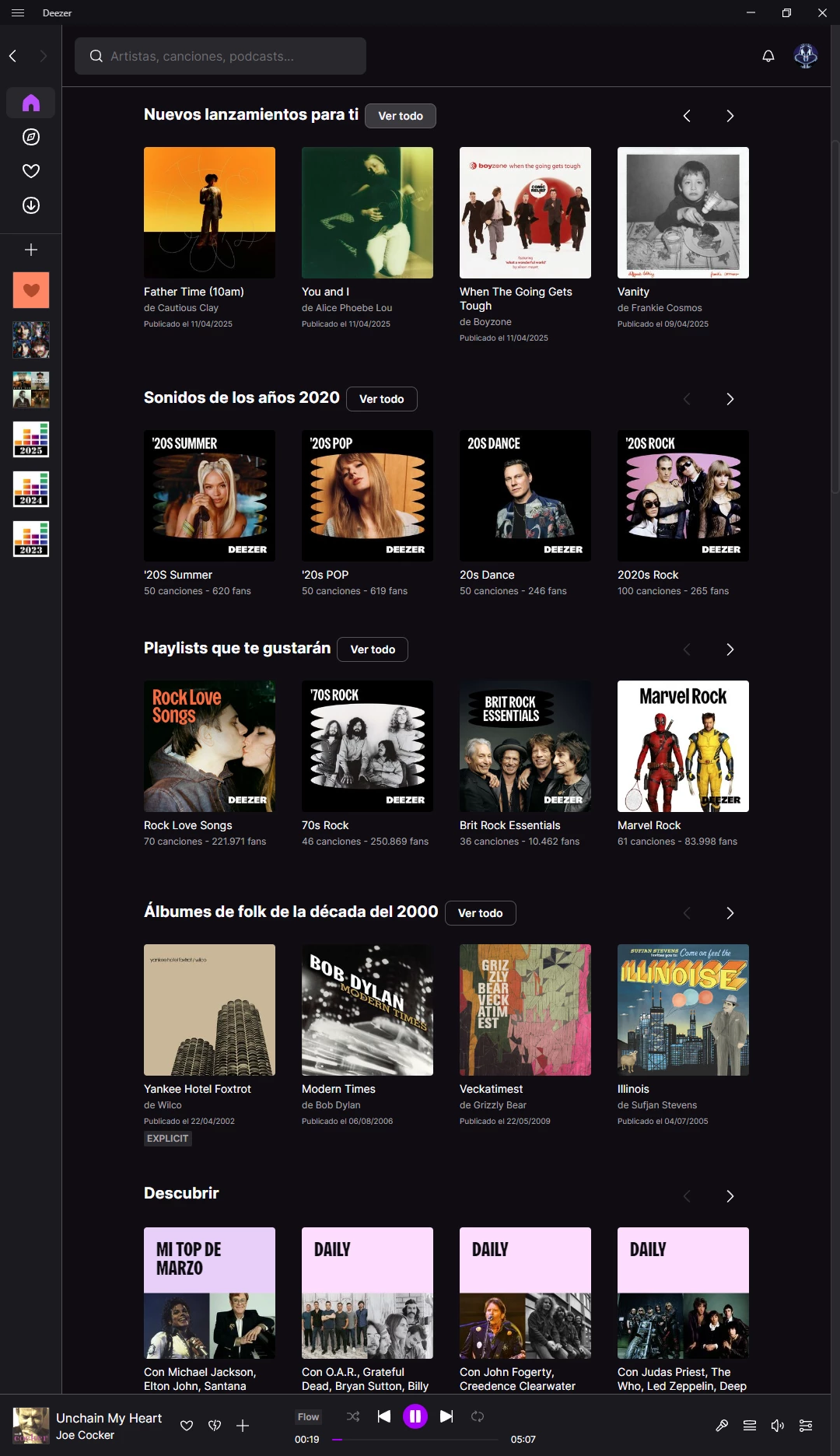Show next Descubrir items
The height and width of the screenshot is (1456, 840).
[730, 1196]
